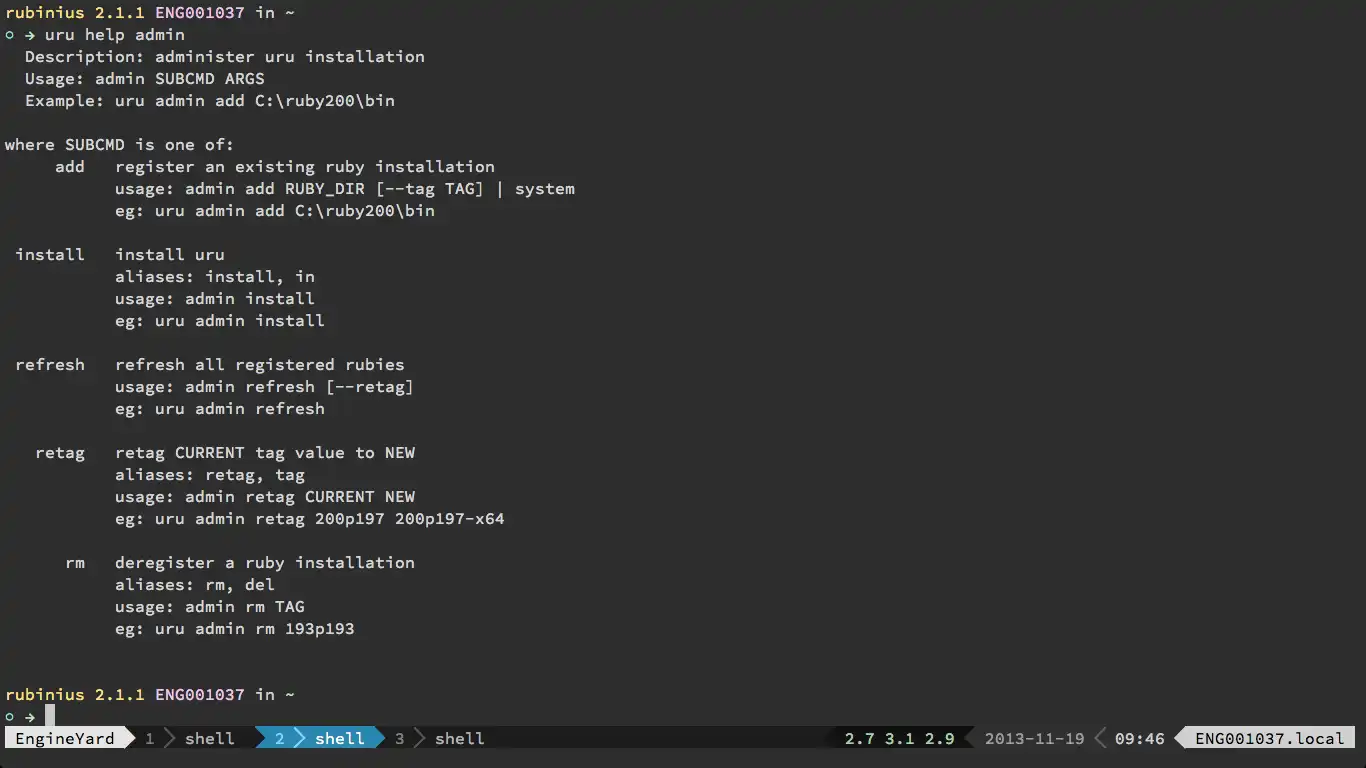This screenshot has width=1366, height=768.
Task: Click the typed command 'uru help admin'
Action: tap(115, 35)
